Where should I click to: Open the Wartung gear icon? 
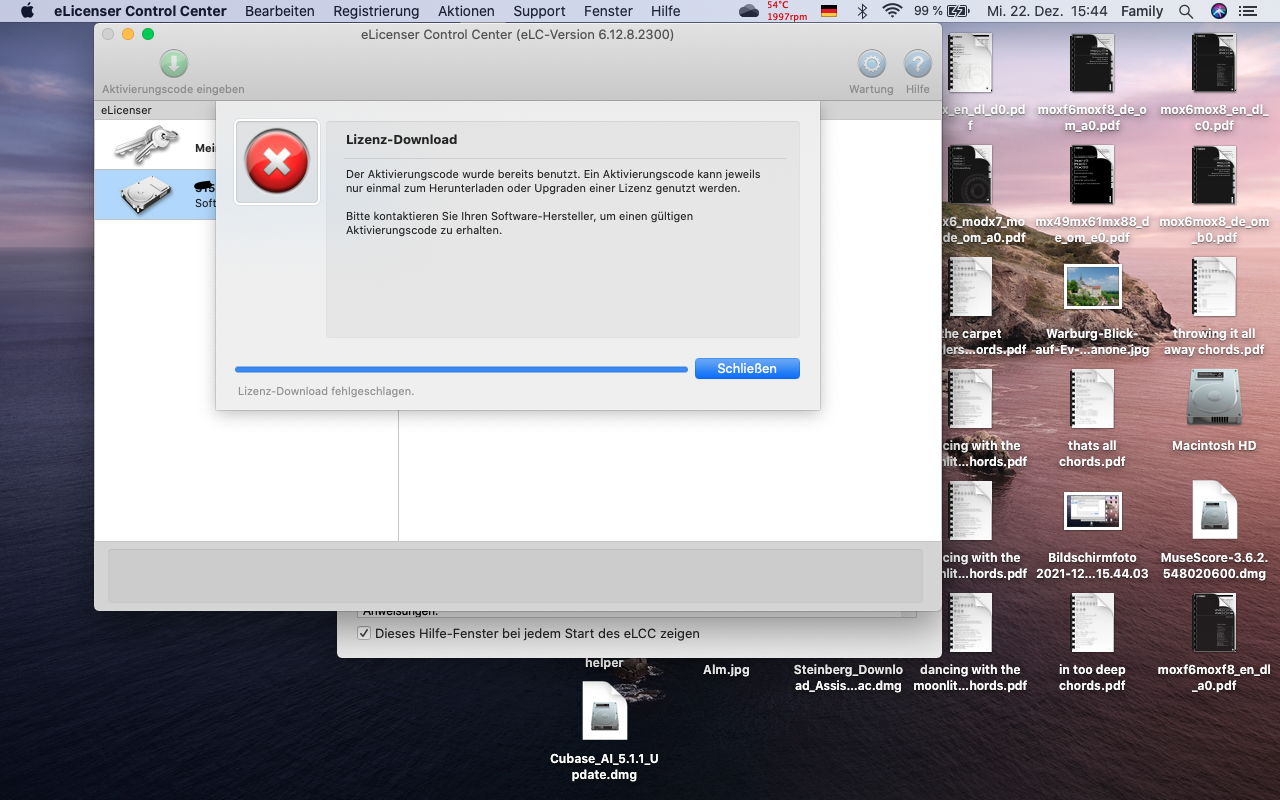(x=872, y=65)
